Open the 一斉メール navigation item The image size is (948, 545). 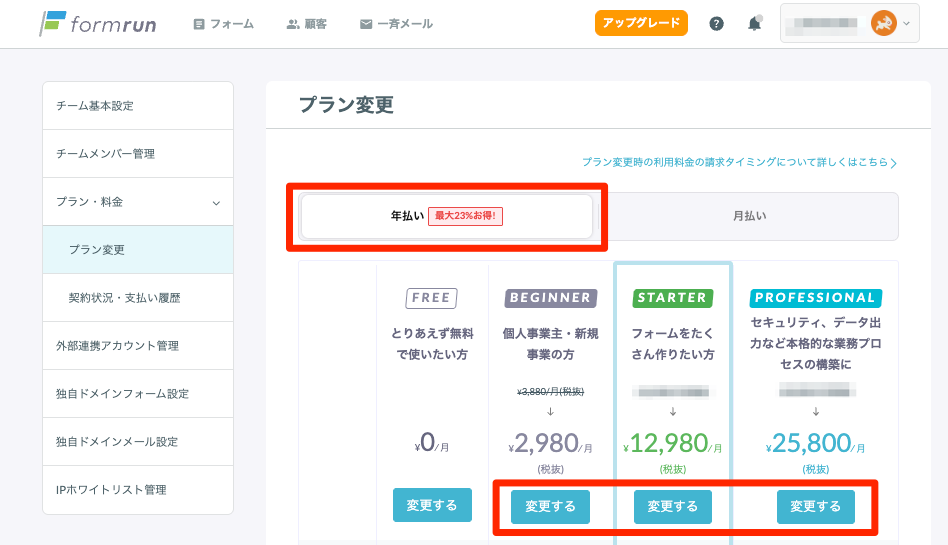click(x=396, y=24)
